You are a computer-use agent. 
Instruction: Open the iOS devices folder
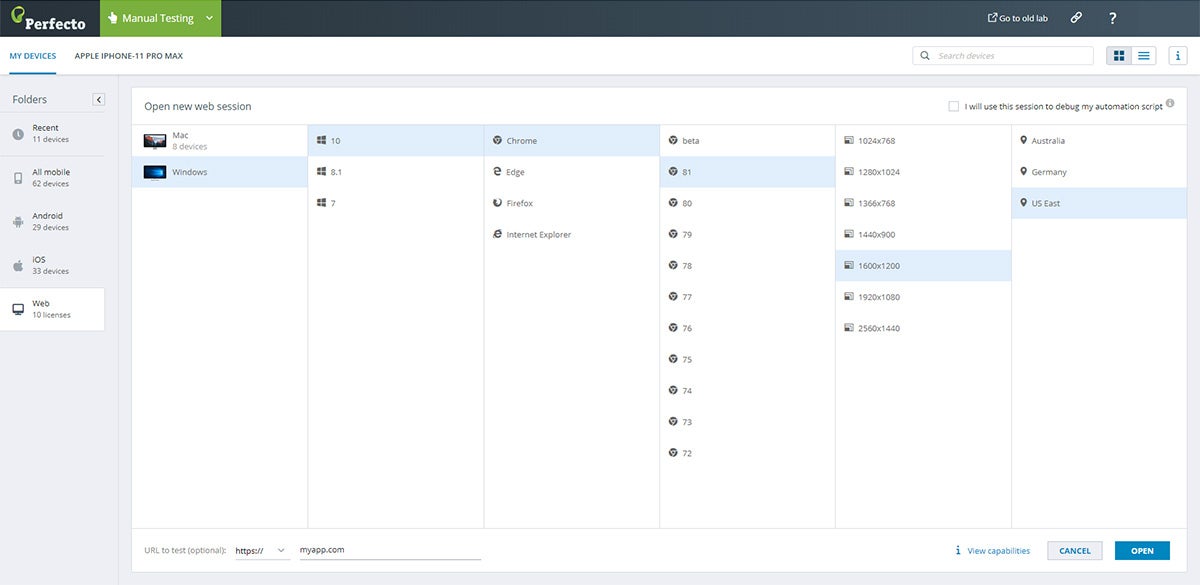pyautogui.click(x=40, y=264)
